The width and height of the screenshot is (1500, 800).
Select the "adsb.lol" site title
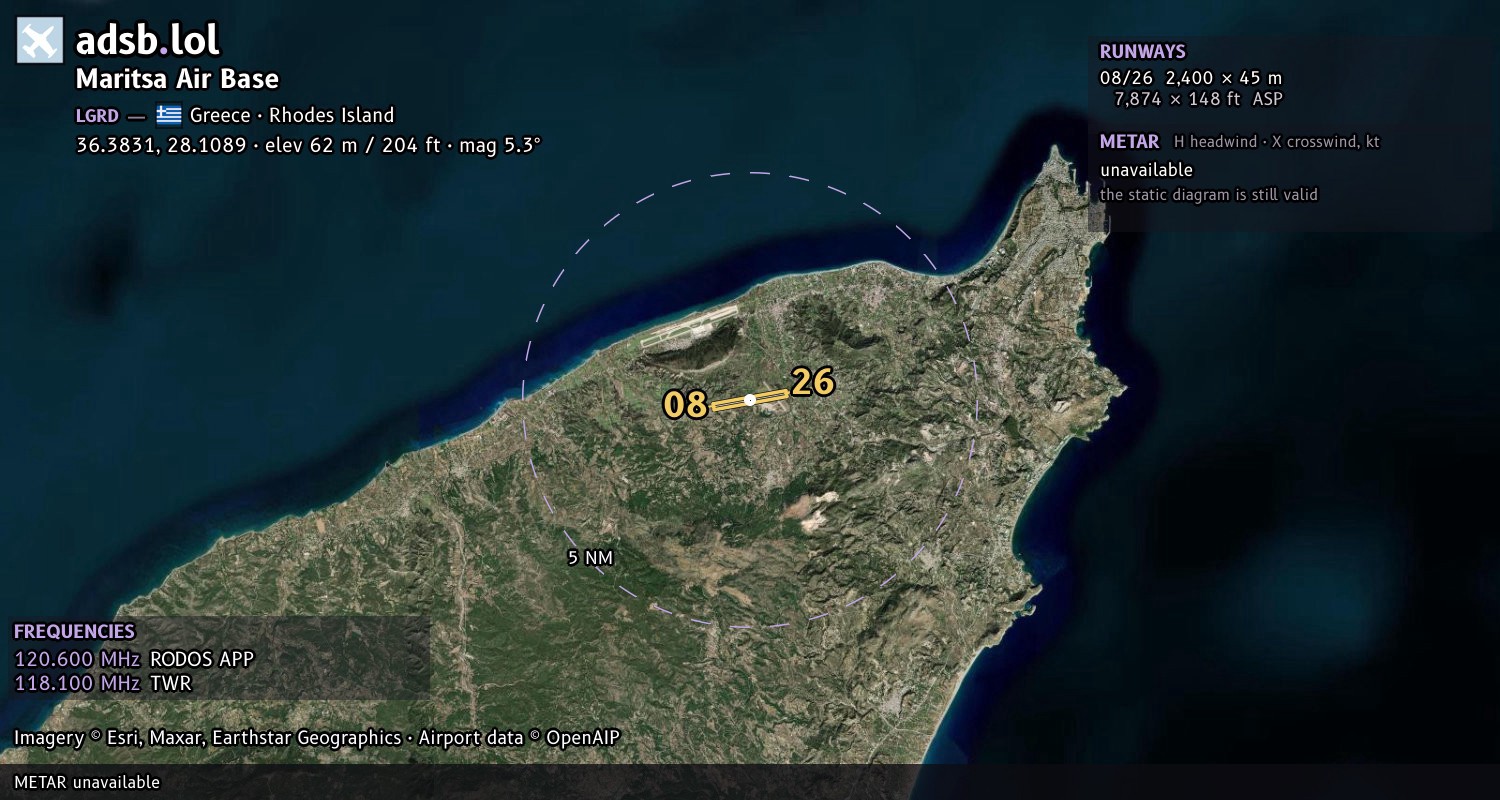(x=148, y=41)
